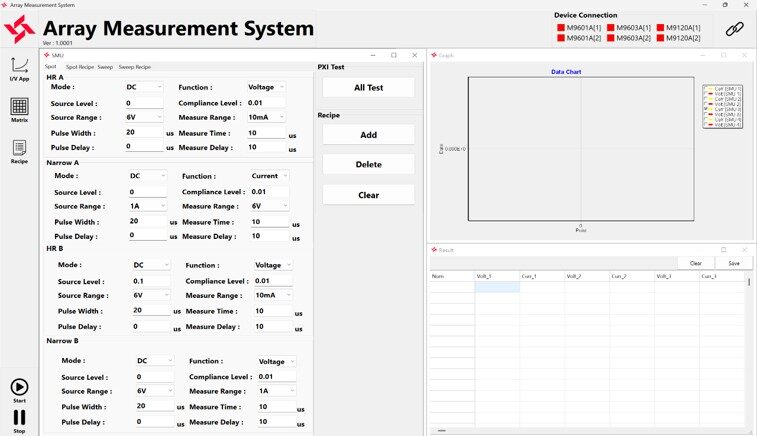The image size is (757, 436).
Task: Click the Save button in Result panel
Action: point(733,263)
